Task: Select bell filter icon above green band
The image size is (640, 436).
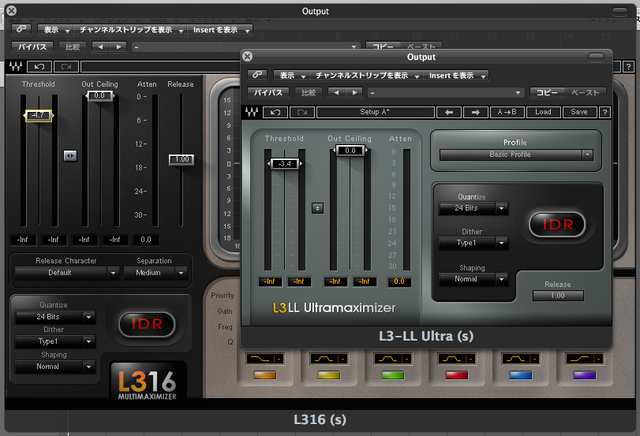Action: [x=393, y=358]
